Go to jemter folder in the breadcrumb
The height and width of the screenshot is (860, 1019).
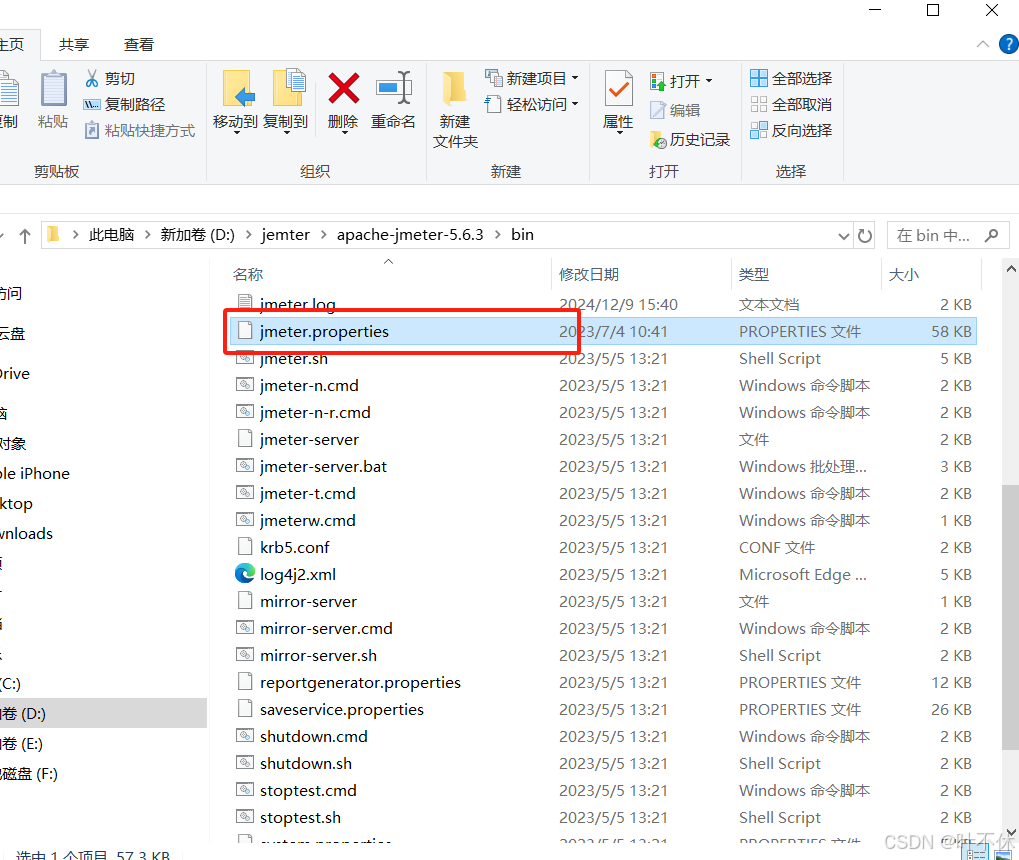click(x=285, y=235)
